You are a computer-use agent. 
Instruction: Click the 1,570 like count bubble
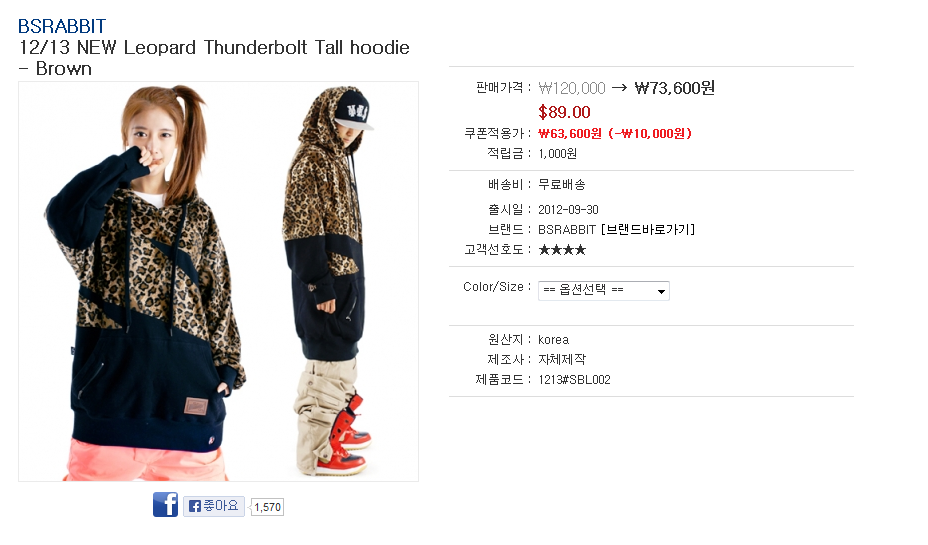(x=268, y=507)
